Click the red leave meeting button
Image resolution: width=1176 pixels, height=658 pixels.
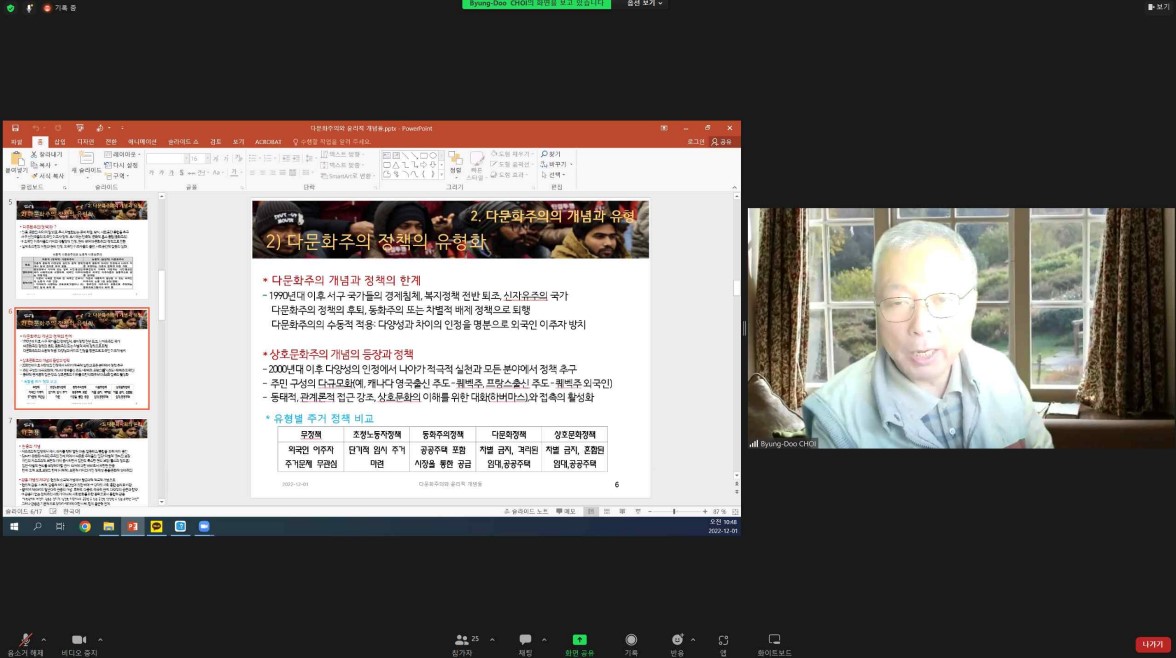tap(1153, 644)
